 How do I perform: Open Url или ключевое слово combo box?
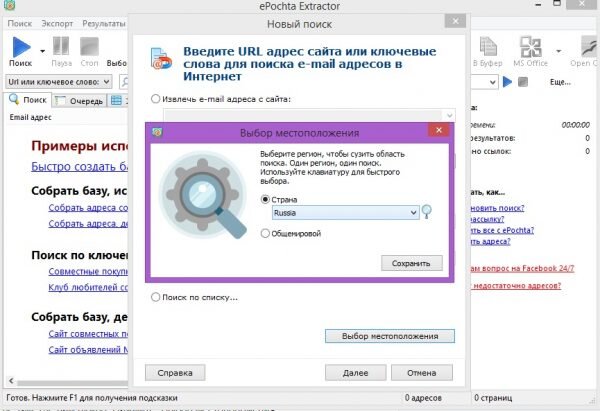point(59,82)
